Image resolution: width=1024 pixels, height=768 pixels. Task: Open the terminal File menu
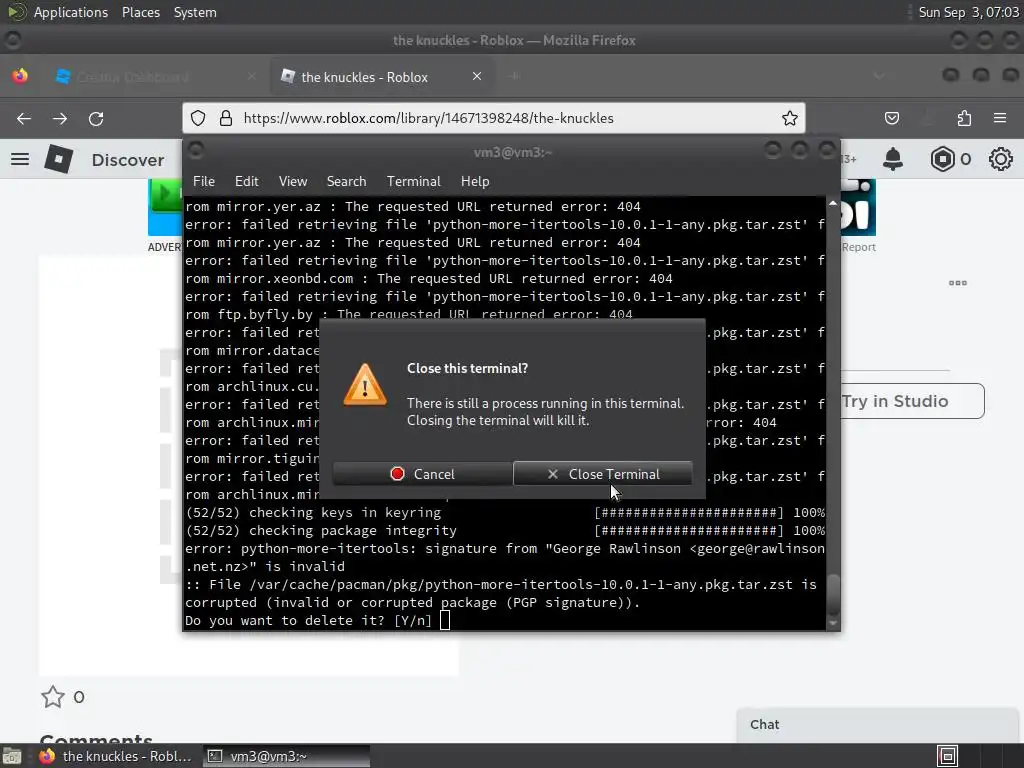click(x=204, y=182)
